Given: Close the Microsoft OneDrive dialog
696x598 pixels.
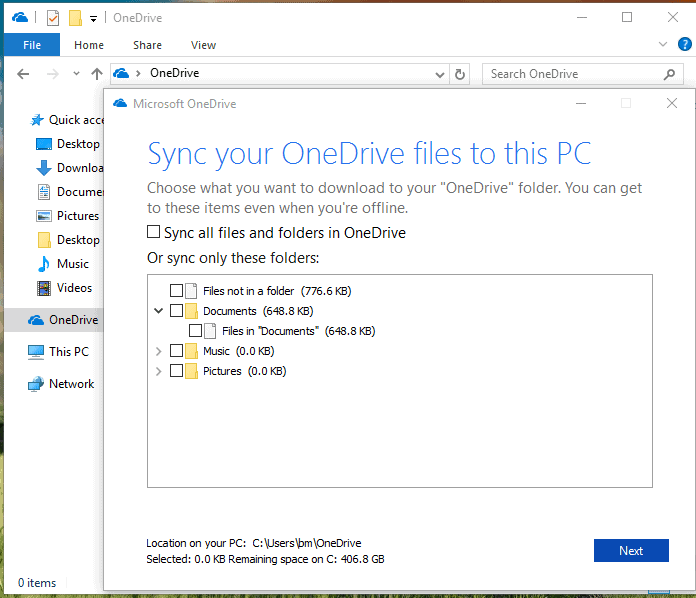Looking at the screenshot, I should pyautogui.click(x=672, y=103).
